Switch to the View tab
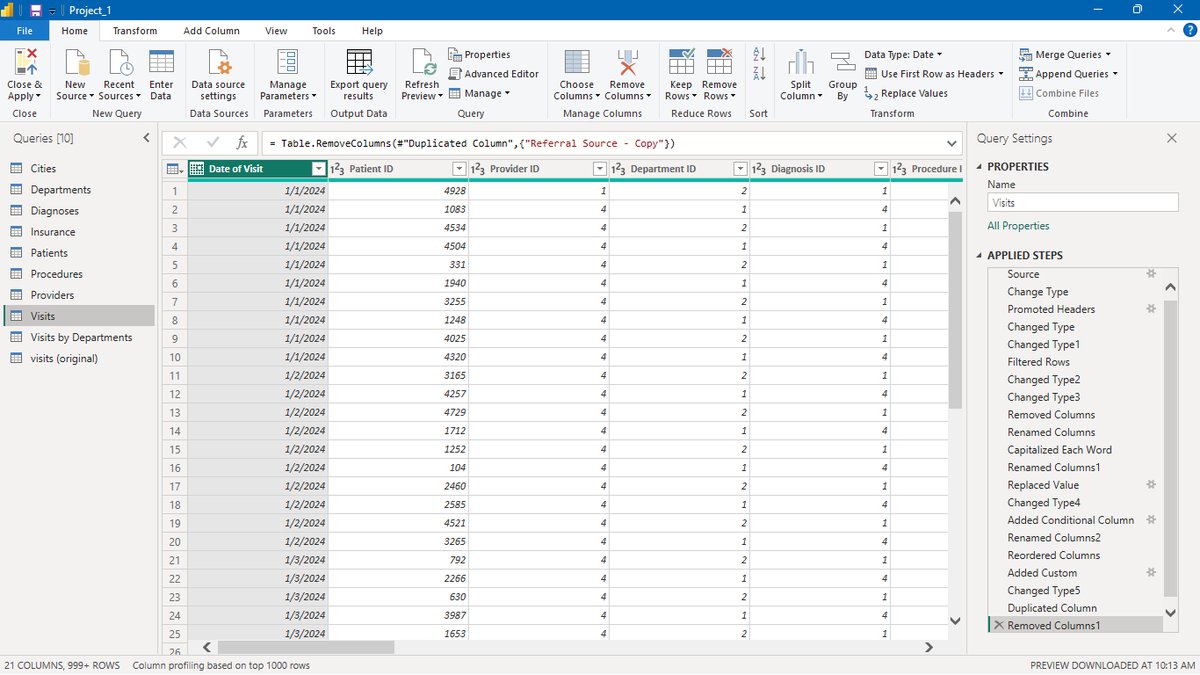Viewport: 1200px width, 675px height. click(276, 31)
